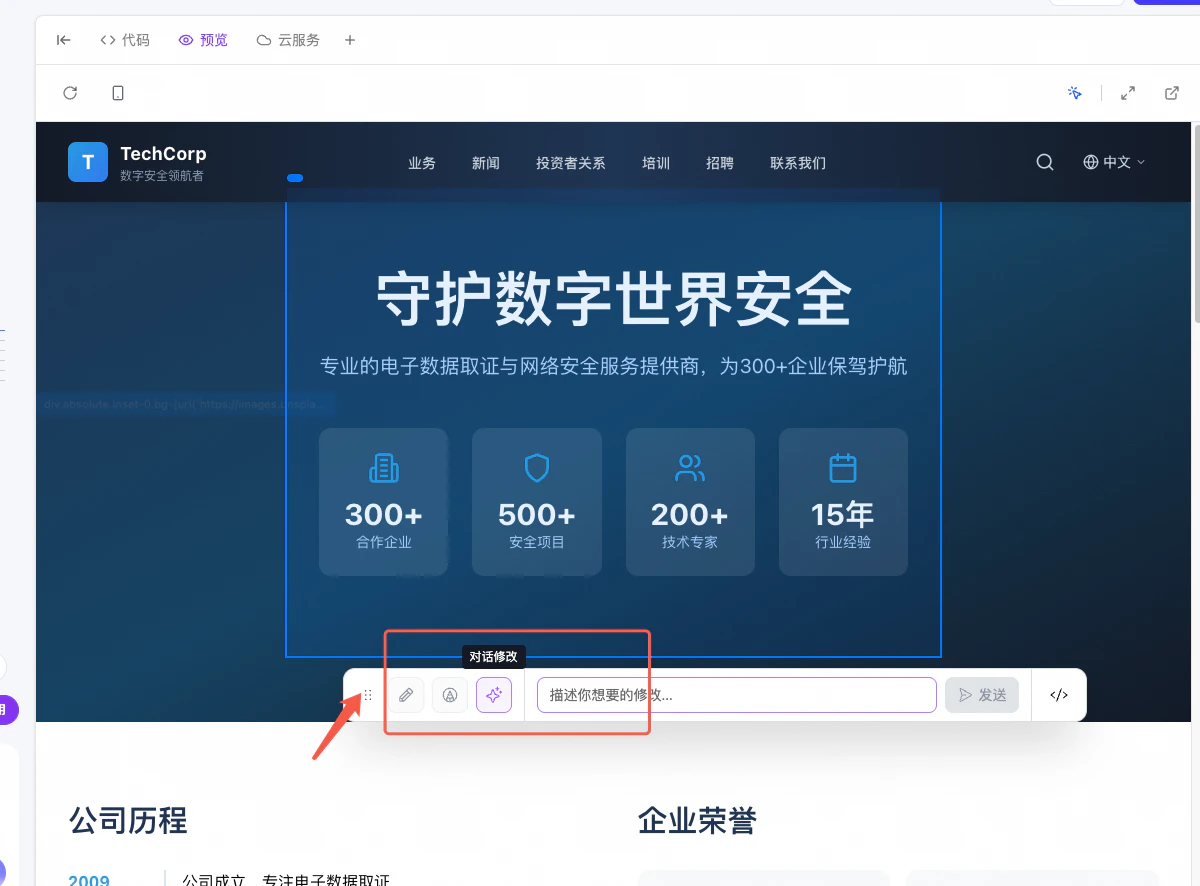The image size is (1200, 886).
Task: Focus the 描述你想要的修改 input field
Action: pos(737,695)
